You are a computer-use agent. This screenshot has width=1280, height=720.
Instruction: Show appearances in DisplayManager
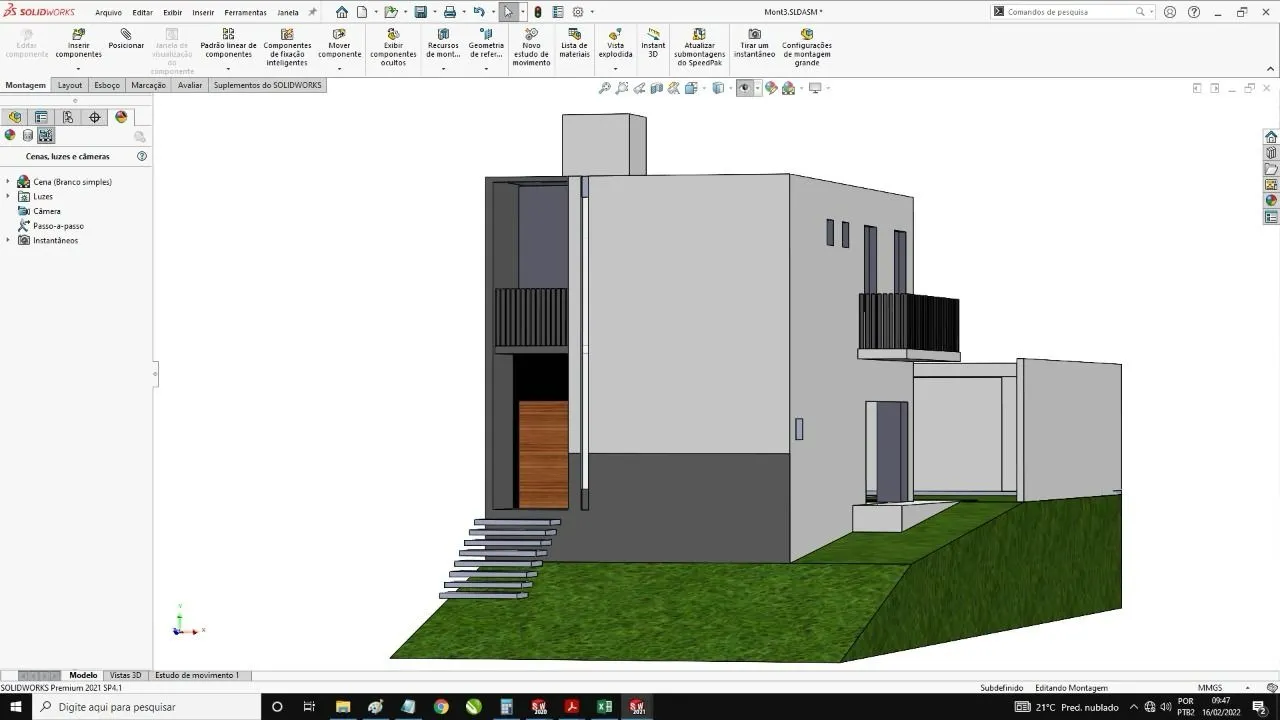[x=10, y=135]
